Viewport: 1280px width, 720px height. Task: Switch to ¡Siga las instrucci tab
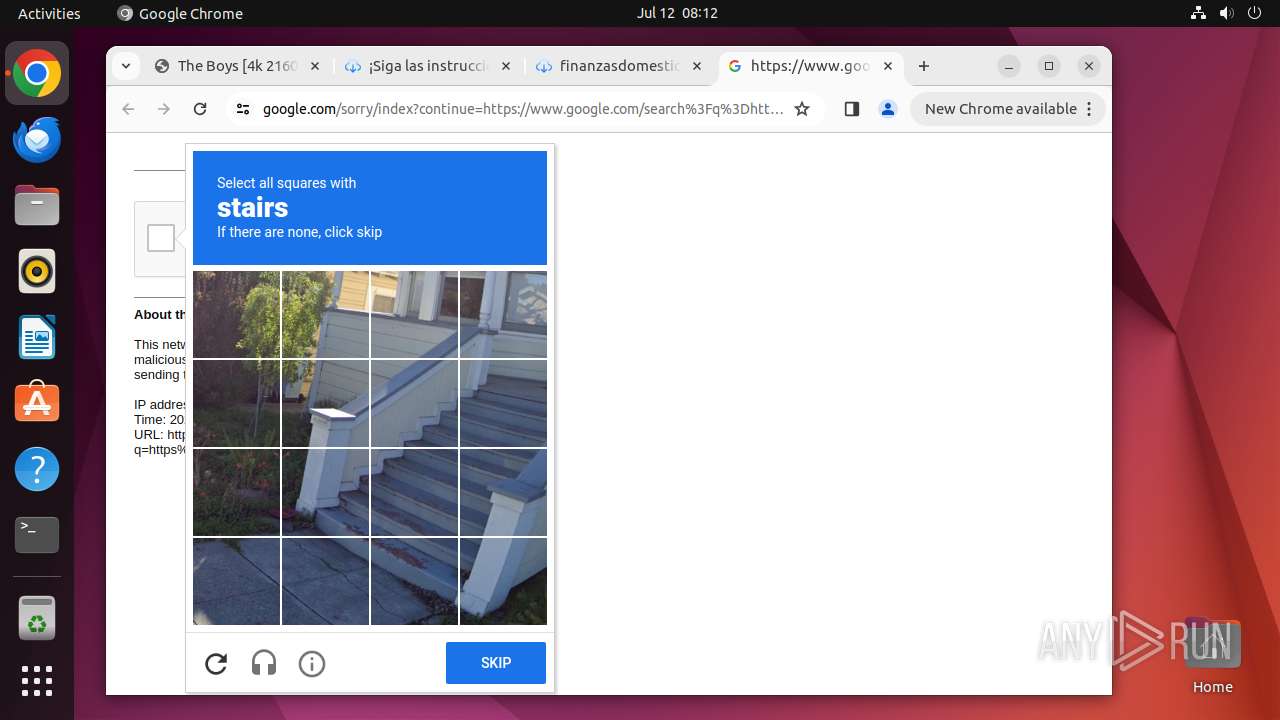coord(427,66)
